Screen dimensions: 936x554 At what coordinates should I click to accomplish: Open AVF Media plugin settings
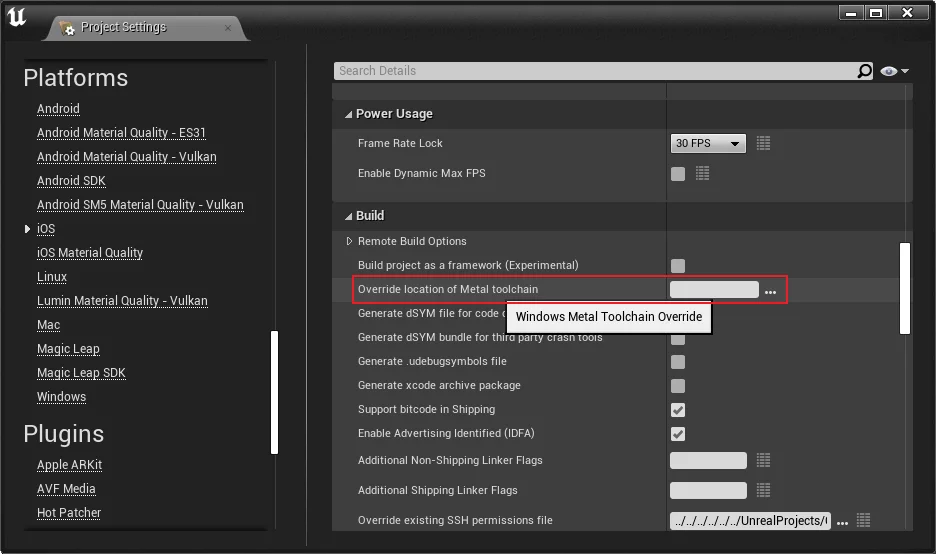[66, 488]
